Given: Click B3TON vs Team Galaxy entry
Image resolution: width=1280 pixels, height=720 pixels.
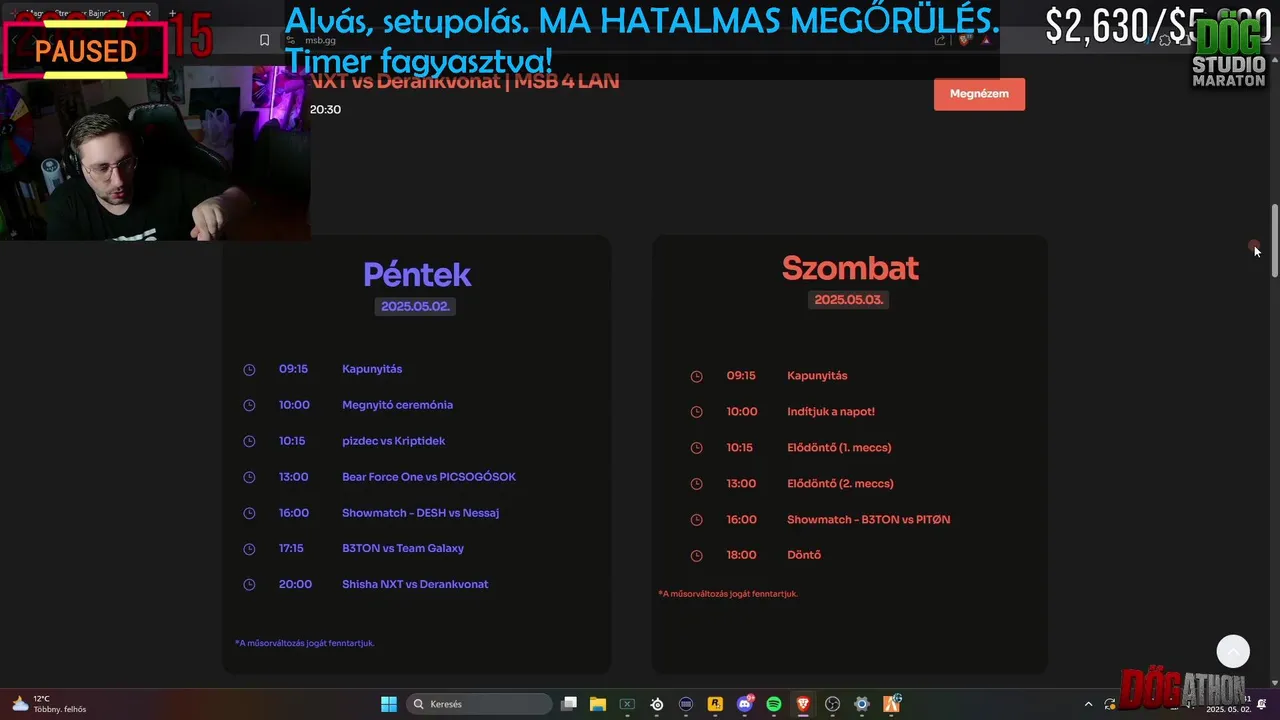Looking at the screenshot, I should [403, 548].
